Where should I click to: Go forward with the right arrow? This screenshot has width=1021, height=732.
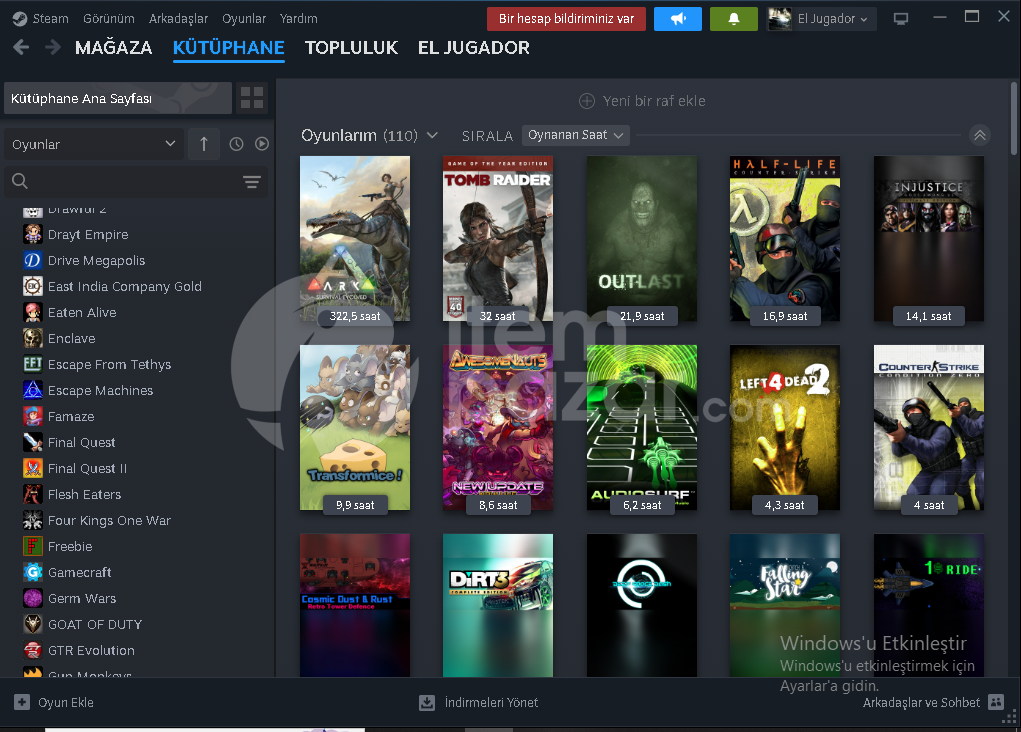[52, 47]
